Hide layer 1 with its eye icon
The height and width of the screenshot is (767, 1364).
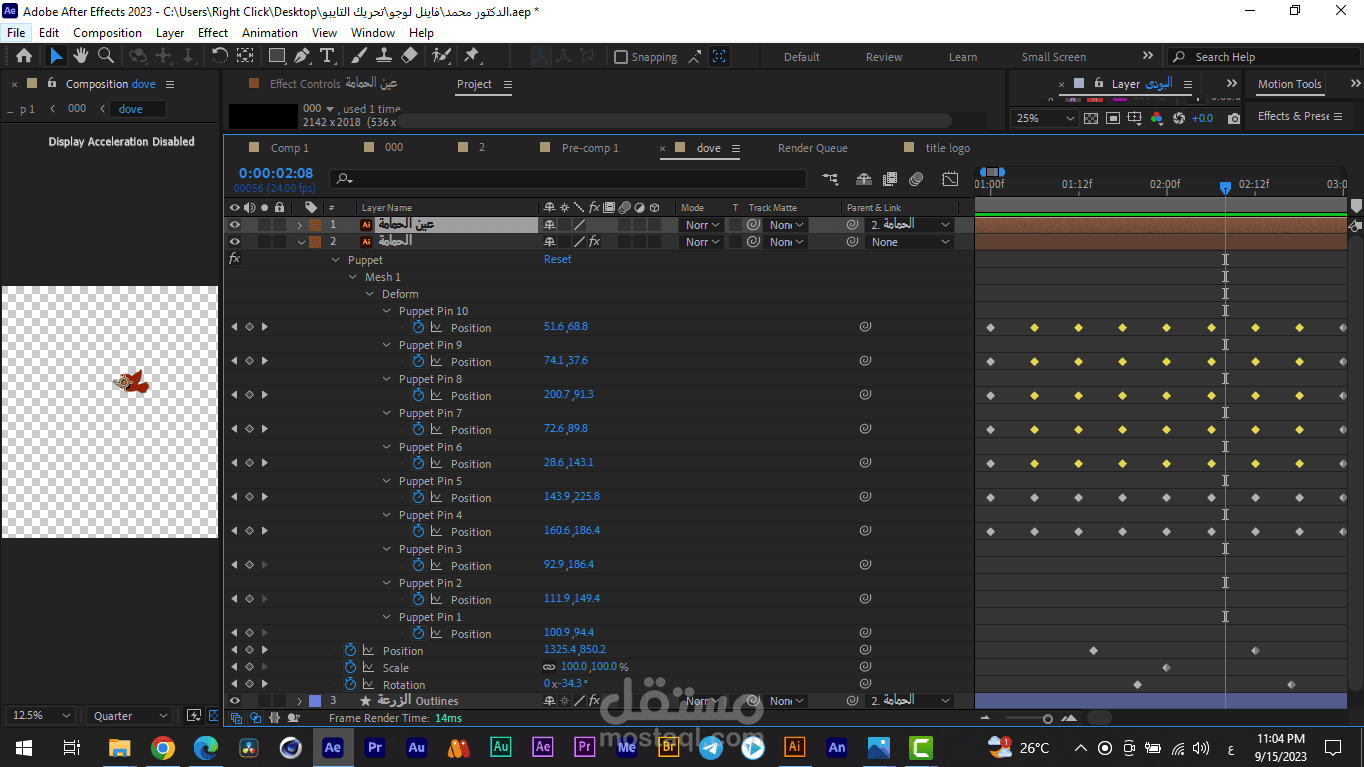pyautogui.click(x=235, y=225)
